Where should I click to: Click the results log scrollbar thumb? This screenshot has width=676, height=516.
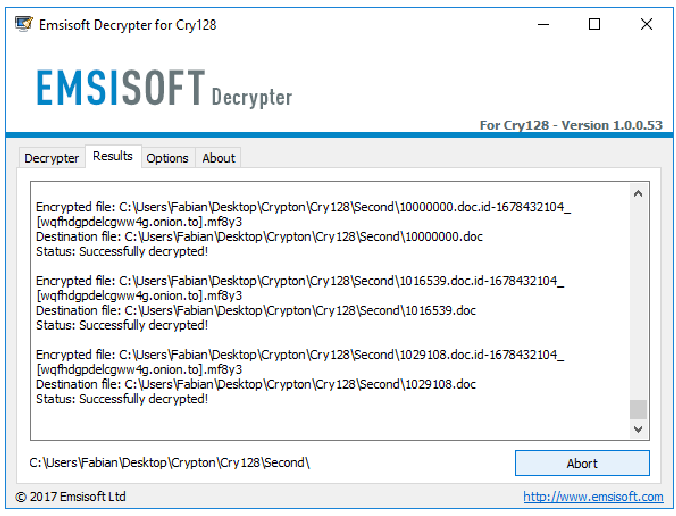[x=638, y=410]
